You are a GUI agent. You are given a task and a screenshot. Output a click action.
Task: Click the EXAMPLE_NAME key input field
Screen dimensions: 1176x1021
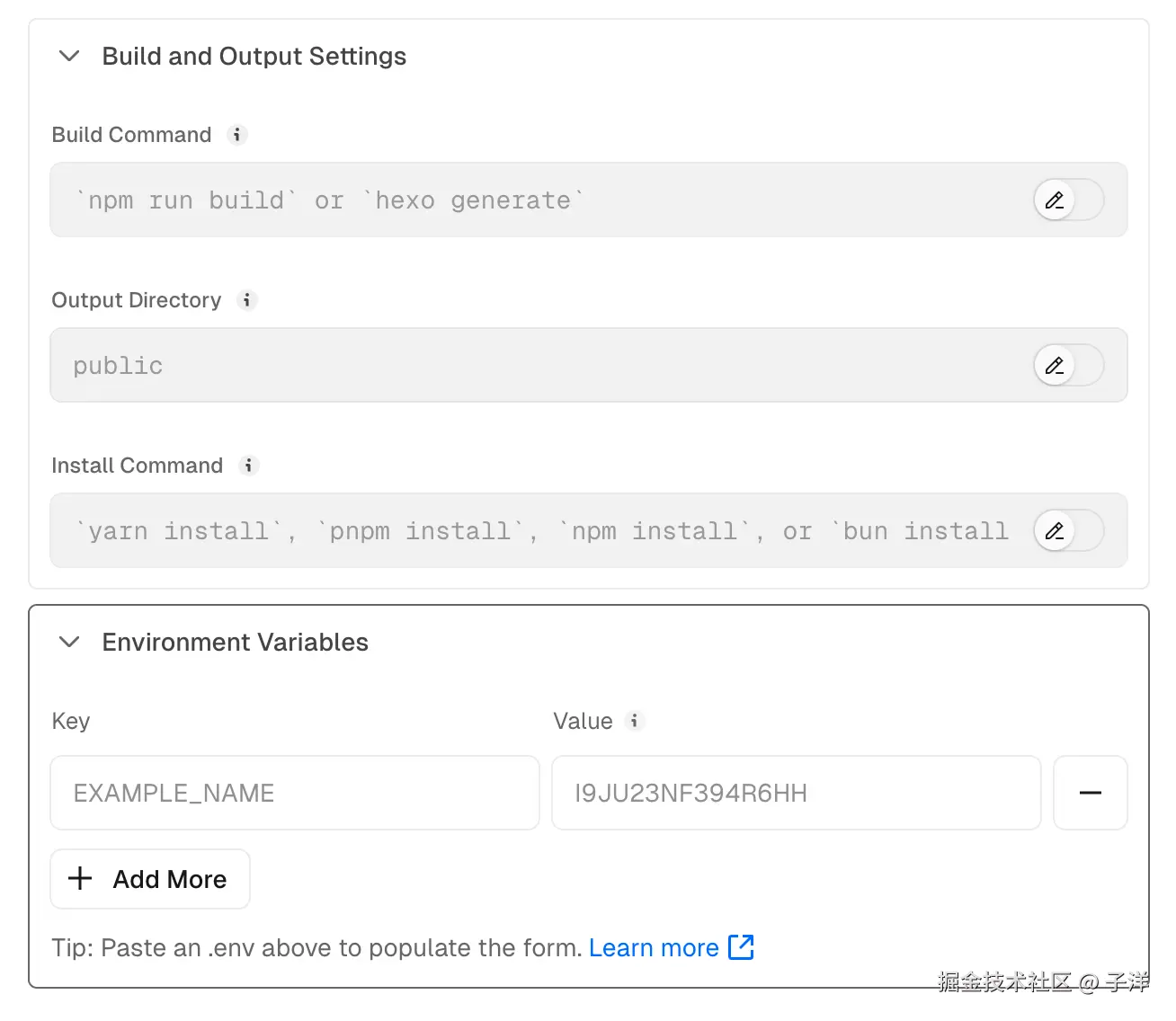point(294,793)
